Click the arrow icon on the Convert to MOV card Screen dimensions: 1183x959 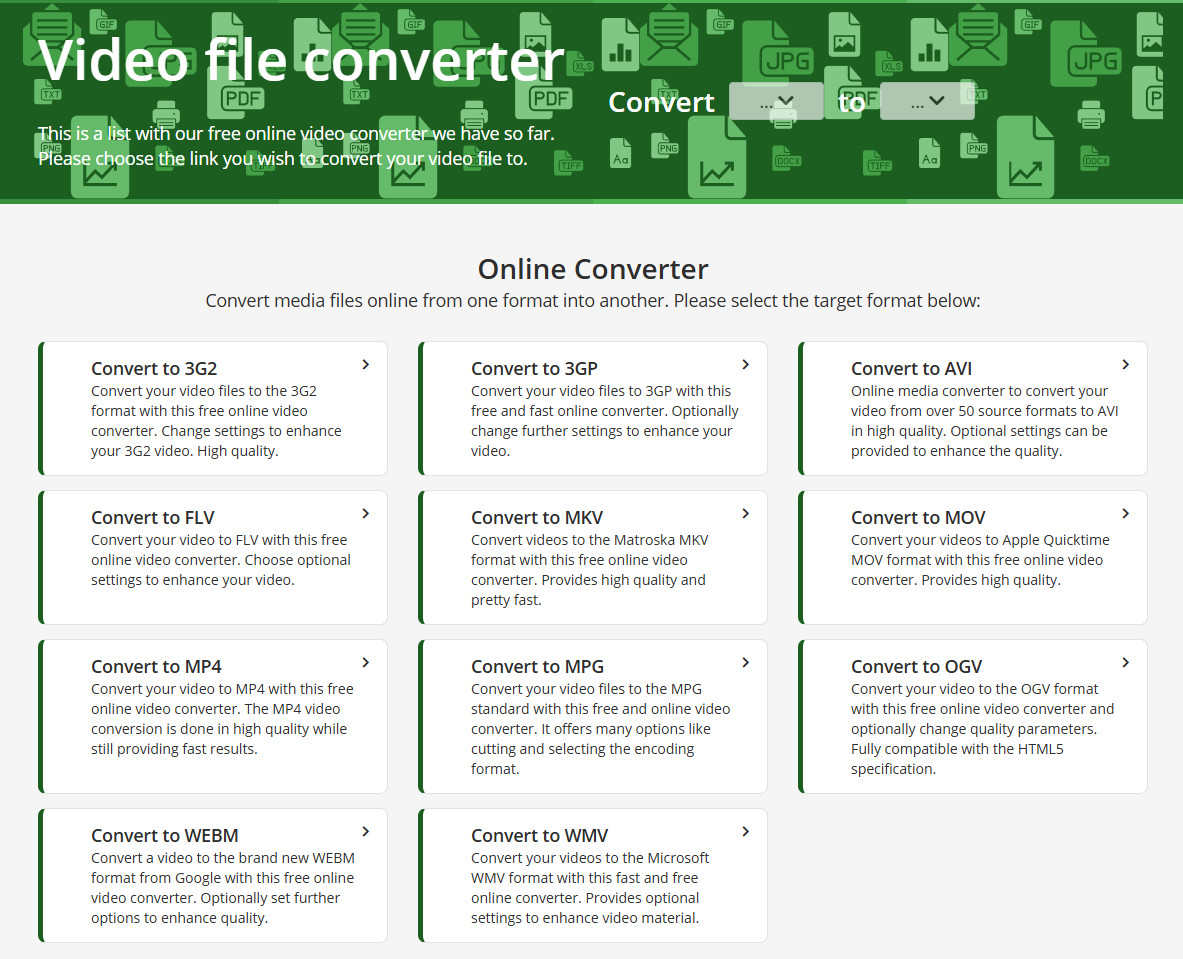tap(1125, 513)
